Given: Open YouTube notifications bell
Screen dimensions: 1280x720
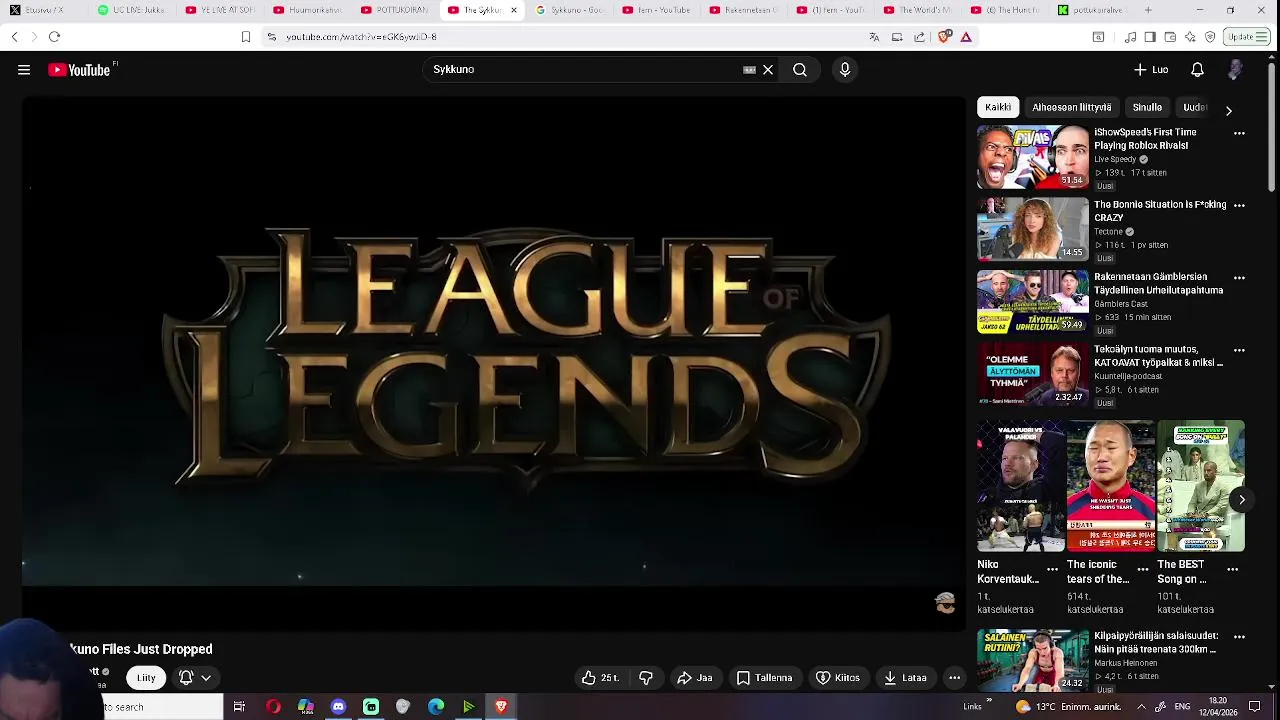Looking at the screenshot, I should pos(1197,70).
